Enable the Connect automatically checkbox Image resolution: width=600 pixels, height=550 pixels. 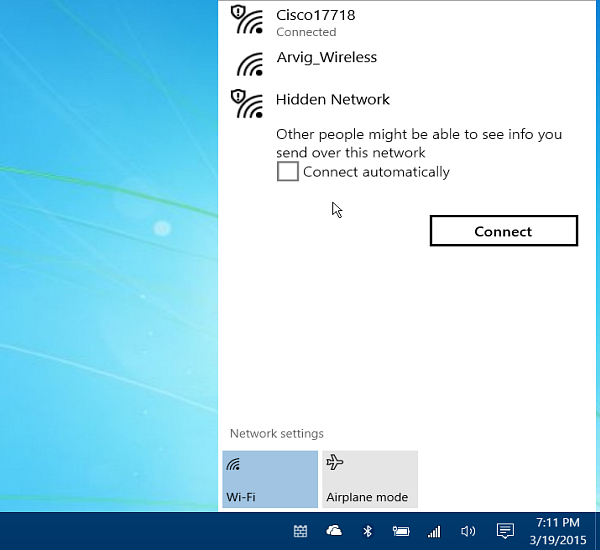tap(288, 171)
